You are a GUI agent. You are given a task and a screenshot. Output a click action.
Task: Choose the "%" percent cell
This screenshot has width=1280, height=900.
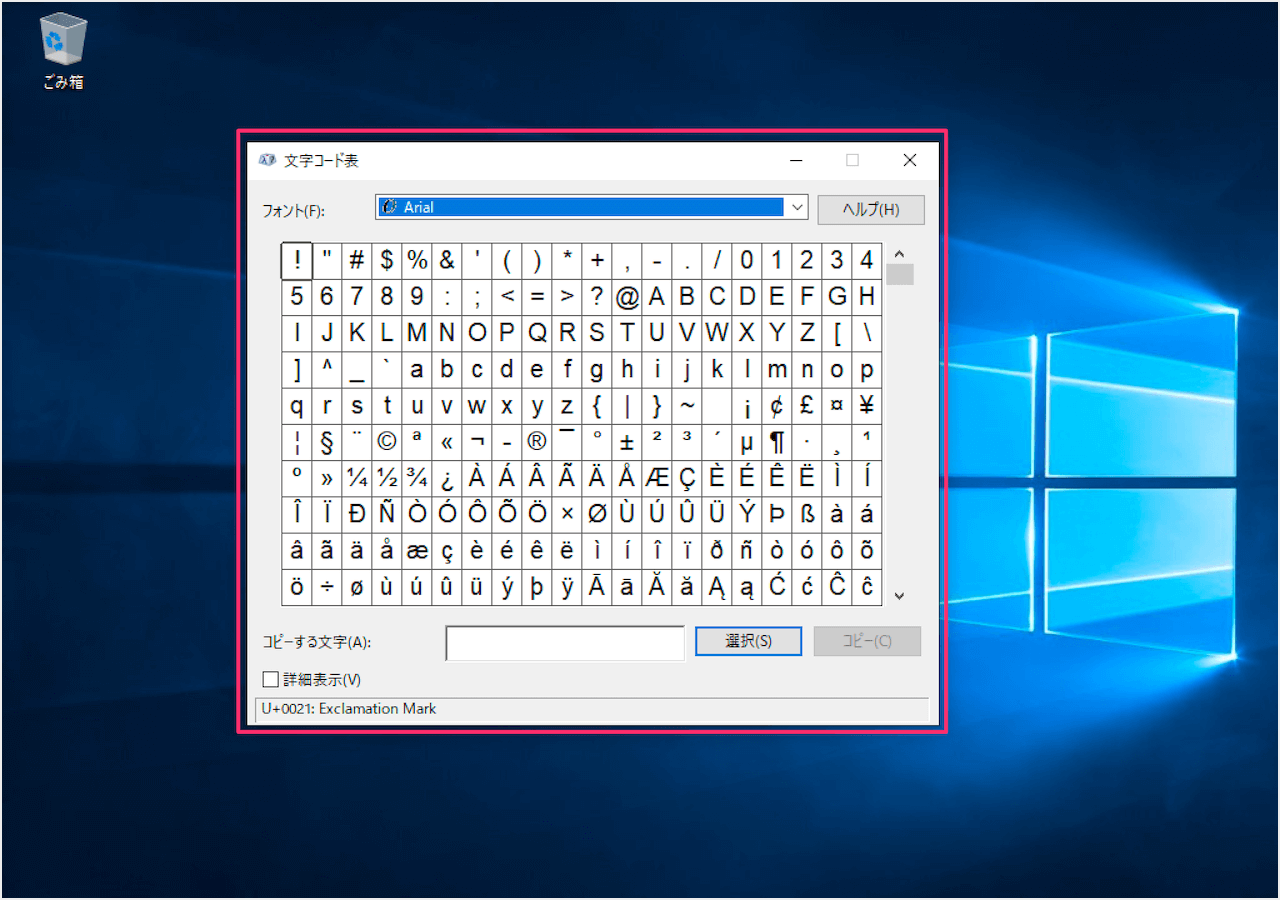(417, 261)
